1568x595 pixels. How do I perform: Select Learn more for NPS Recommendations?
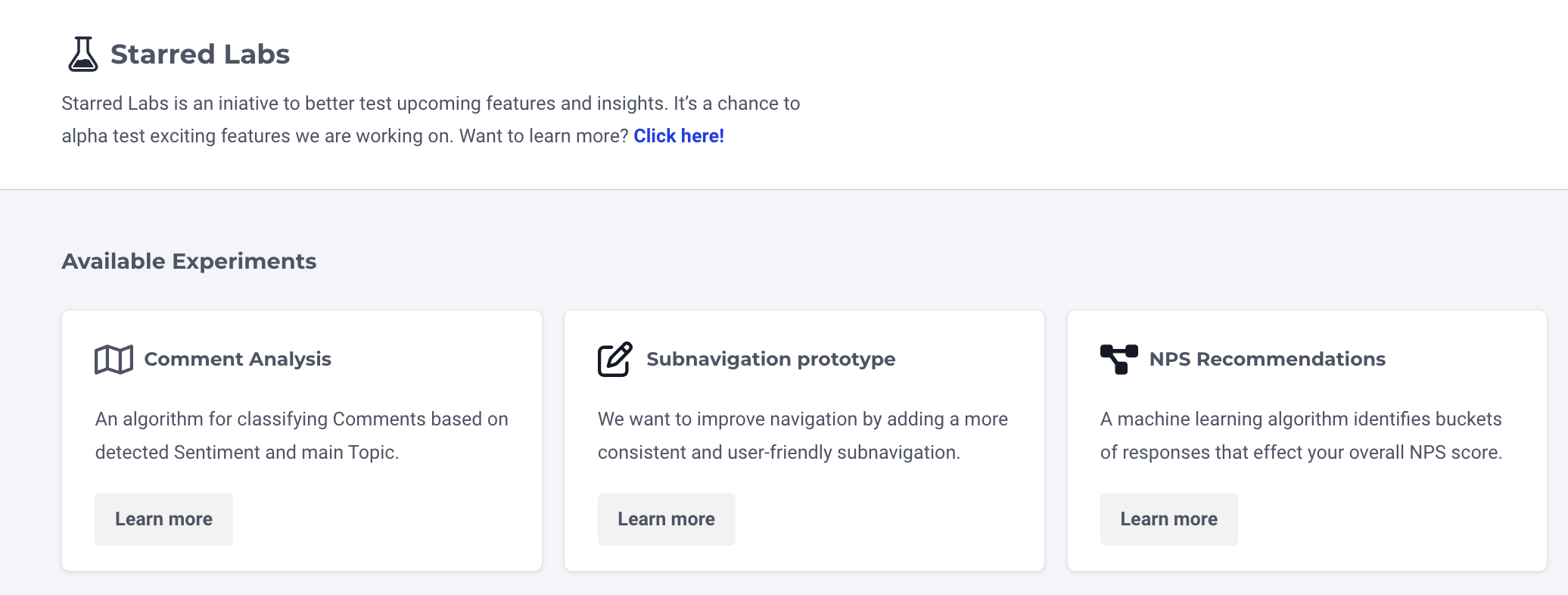(1168, 519)
